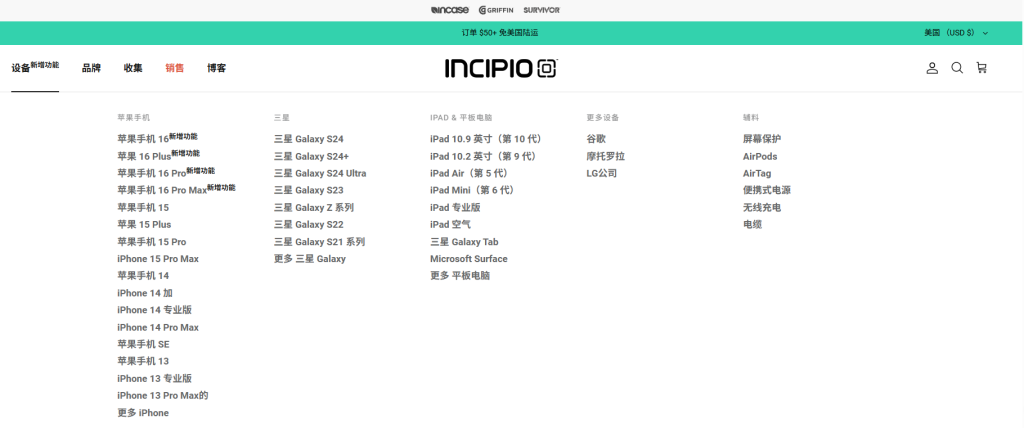Select iPad 空气 link
Image resolution: width=1024 pixels, height=428 pixels.
(450, 224)
